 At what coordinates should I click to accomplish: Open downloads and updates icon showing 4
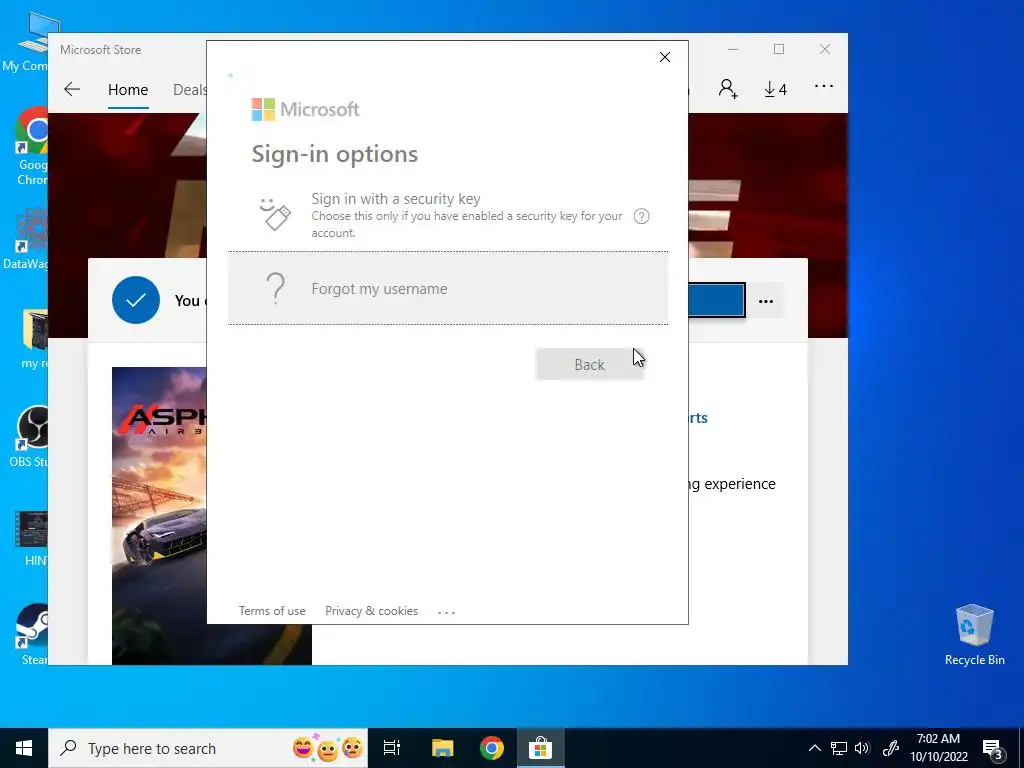[x=775, y=89]
